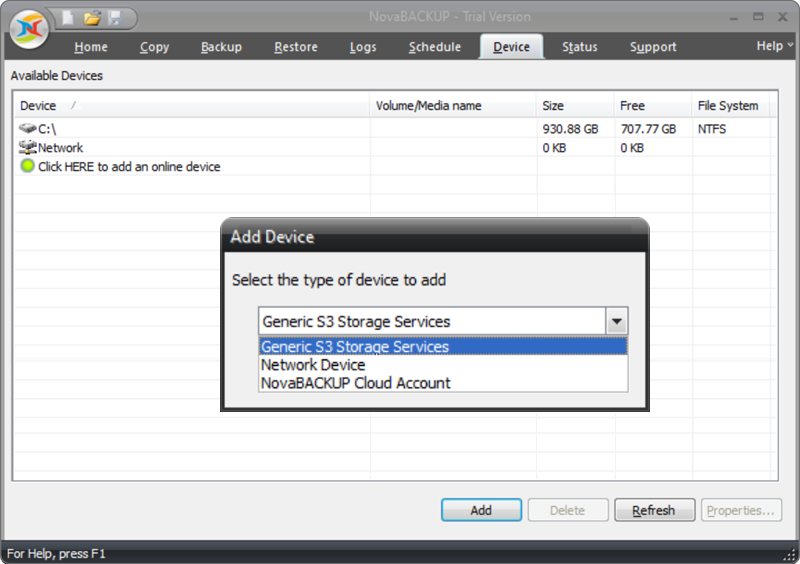This screenshot has width=800, height=564.
Task: Open the Backup tab
Action: (x=221, y=47)
